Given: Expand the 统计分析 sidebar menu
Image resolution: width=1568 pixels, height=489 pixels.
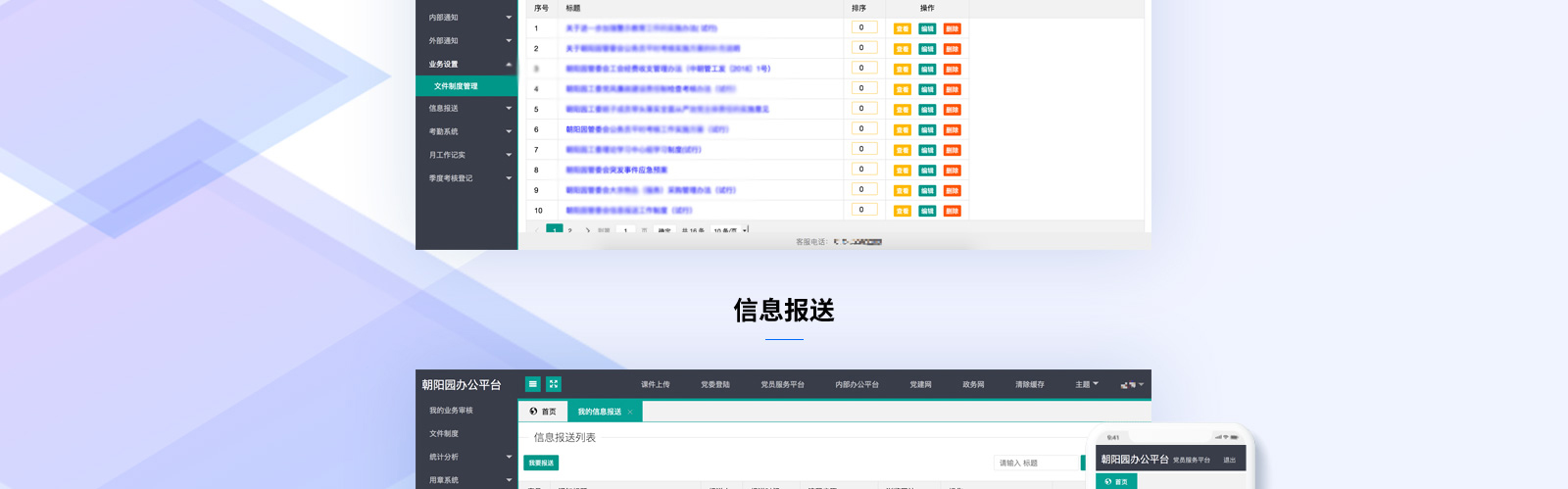Looking at the screenshot, I should coord(509,457).
